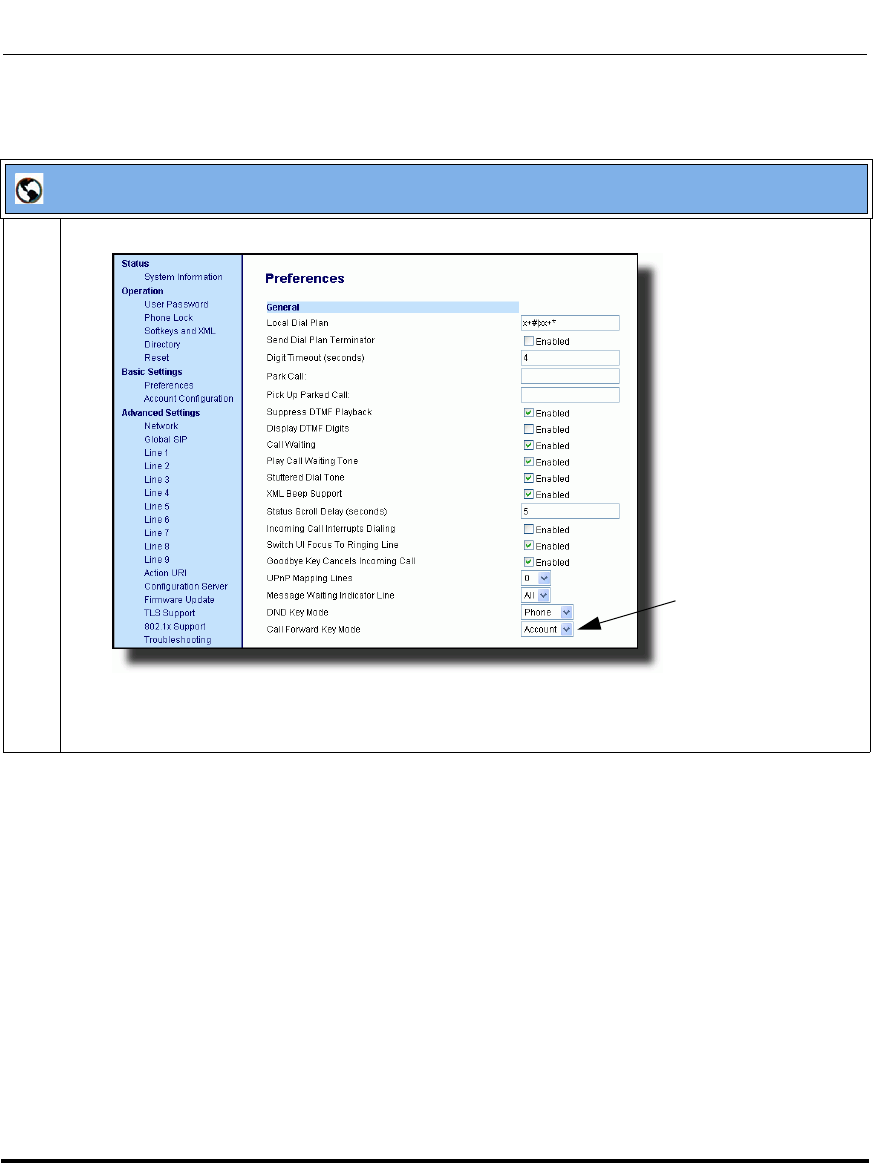Open Phone Lock page
Image resolution: width=873 pixels, height=1163 pixels.
[168, 318]
